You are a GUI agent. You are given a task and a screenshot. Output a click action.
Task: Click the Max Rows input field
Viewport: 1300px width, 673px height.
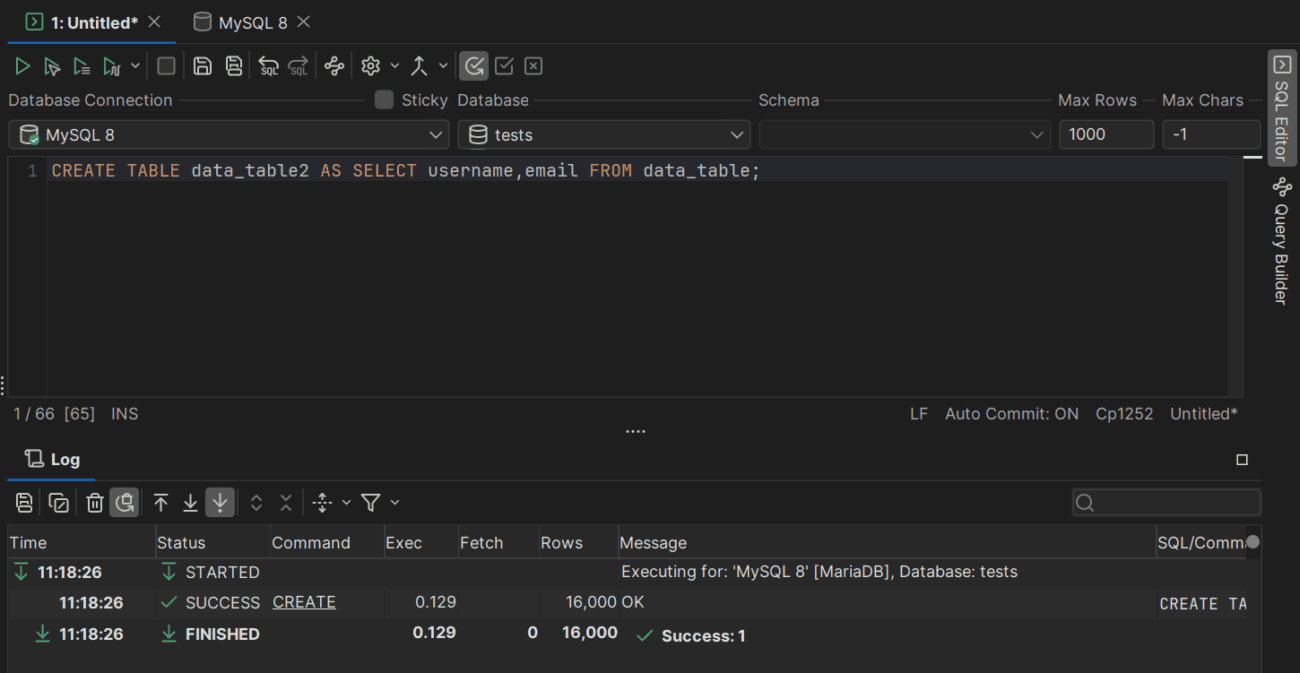pos(1106,134)
